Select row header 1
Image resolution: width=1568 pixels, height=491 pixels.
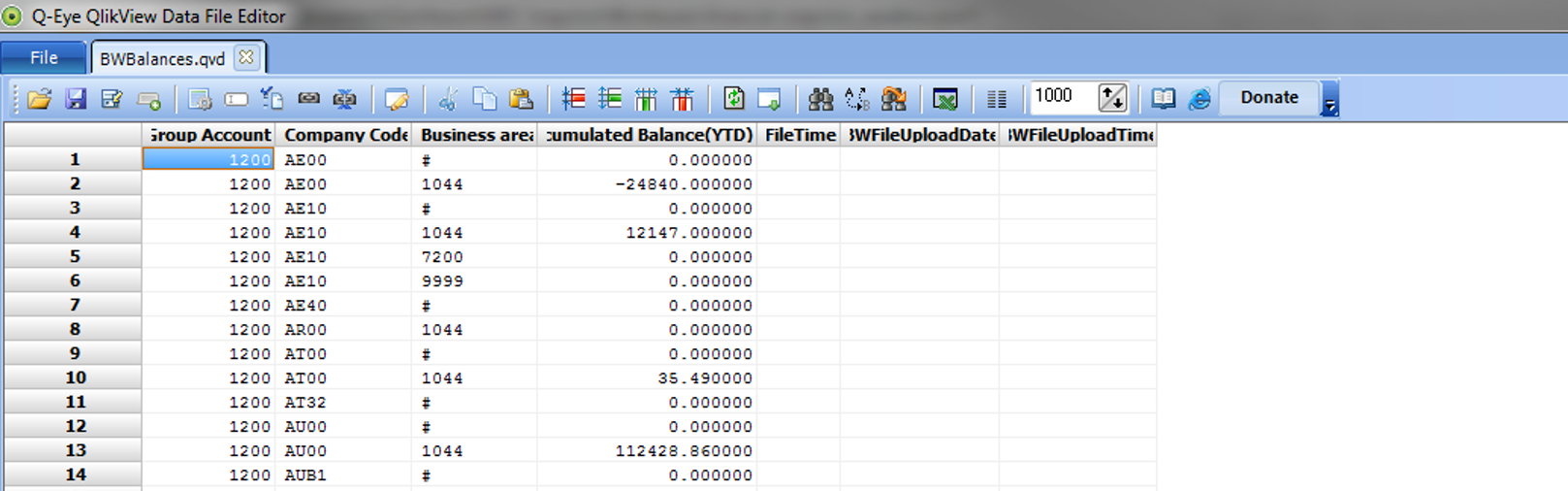point(74,159)
